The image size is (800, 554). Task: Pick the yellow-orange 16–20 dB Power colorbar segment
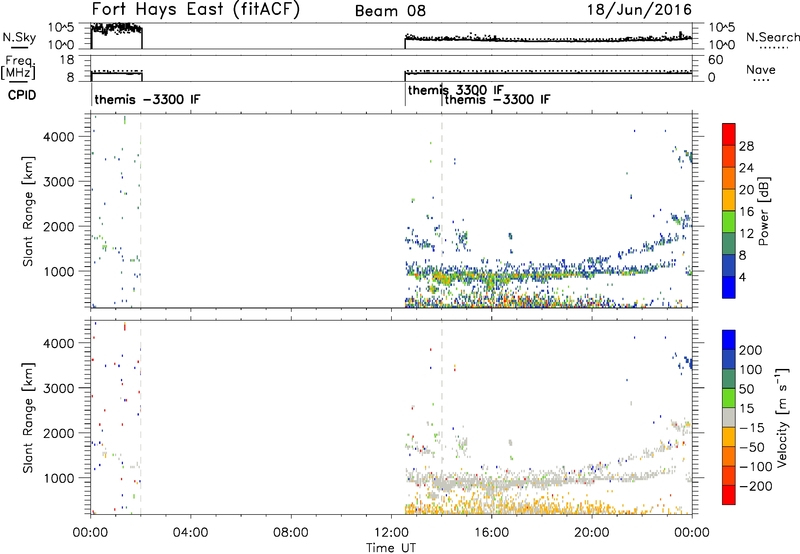[729, 200]
